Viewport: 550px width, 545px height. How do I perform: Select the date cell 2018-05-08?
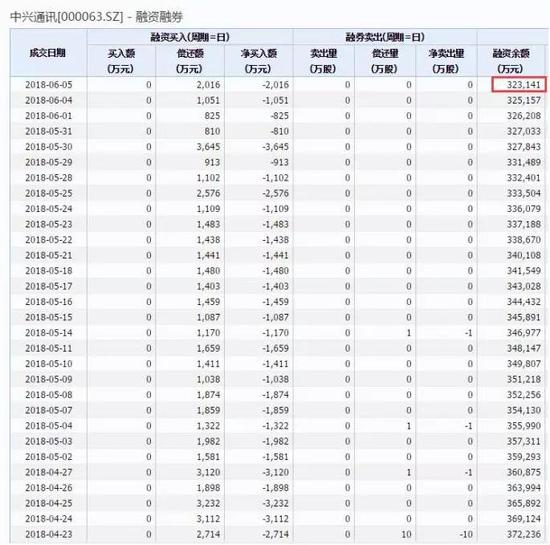[48, 395]
